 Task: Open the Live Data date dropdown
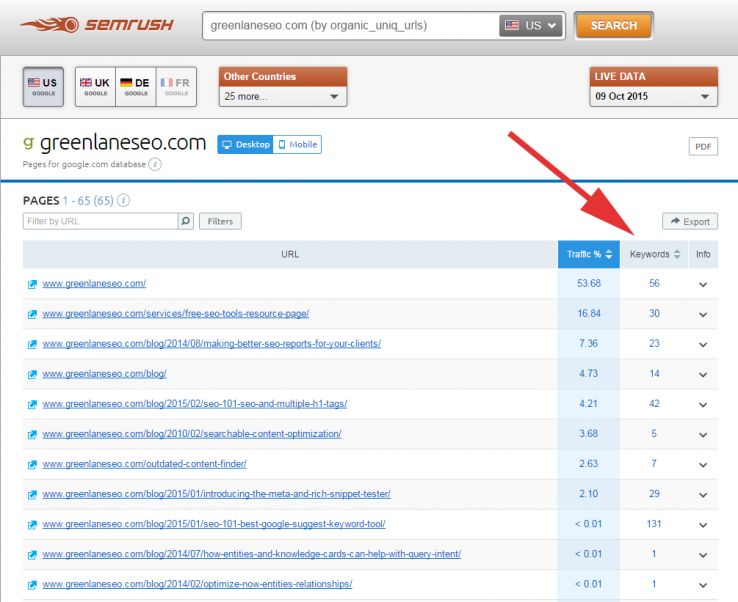[x=654, y=97]
